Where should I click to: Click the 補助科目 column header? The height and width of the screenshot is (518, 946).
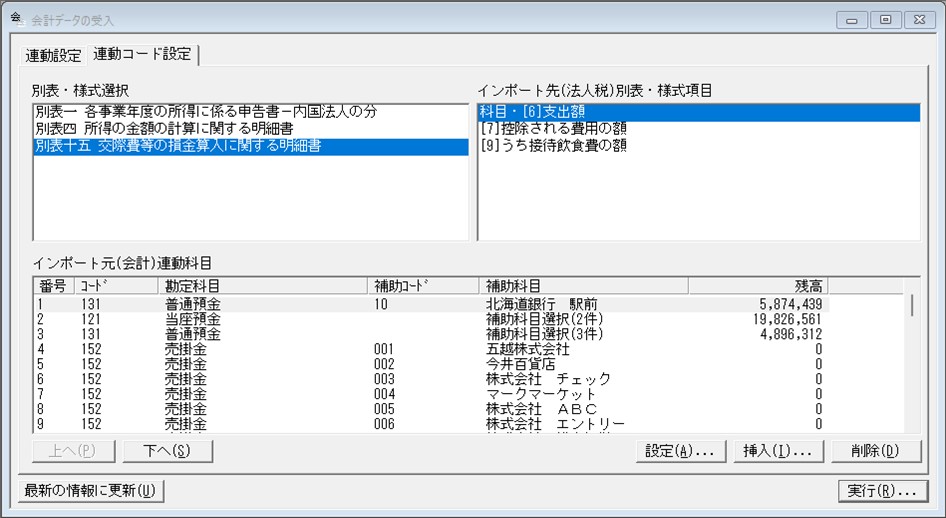tap(583, 285)
